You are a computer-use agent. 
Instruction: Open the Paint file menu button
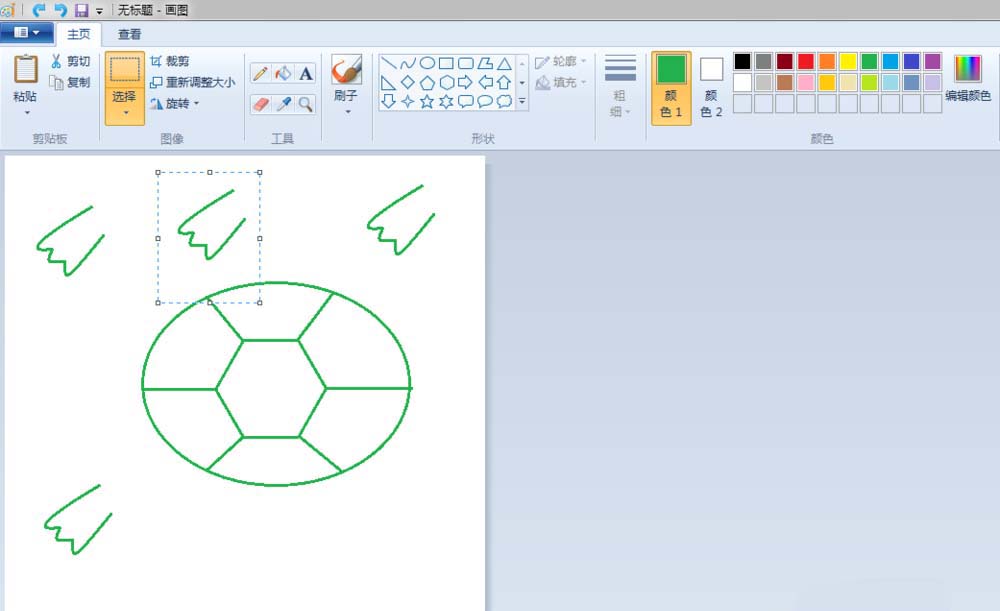coord(27,33)
